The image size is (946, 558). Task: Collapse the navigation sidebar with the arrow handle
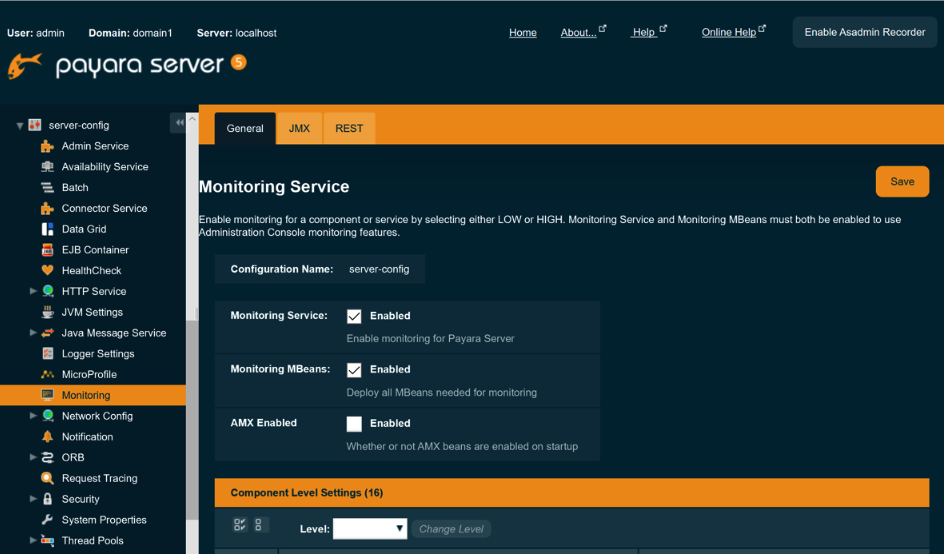coord(179,122)
